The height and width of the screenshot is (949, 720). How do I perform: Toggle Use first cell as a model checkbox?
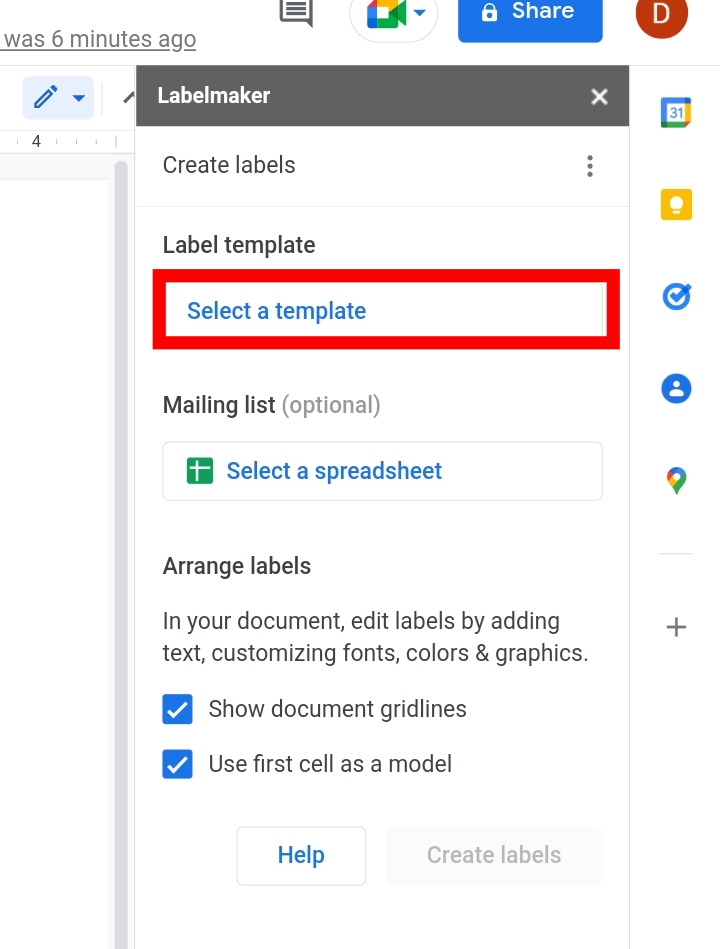pos(177,764)
